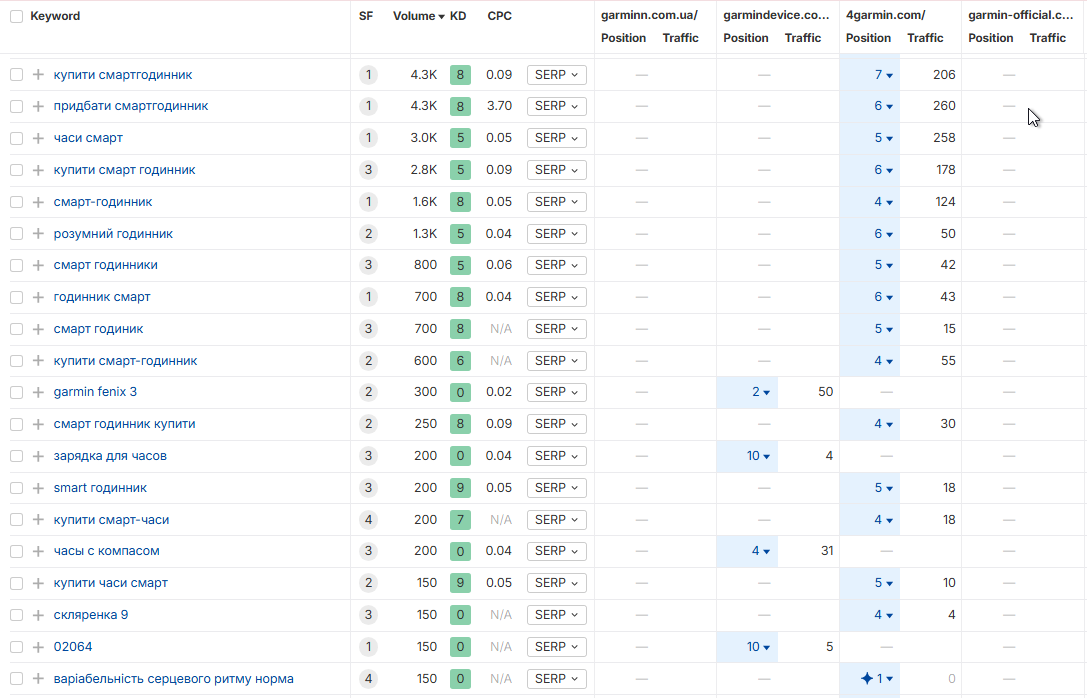The height and width of the screenshot is (698, 1087).
Task: Open keyword link годинник смарт
Action: 102,297
